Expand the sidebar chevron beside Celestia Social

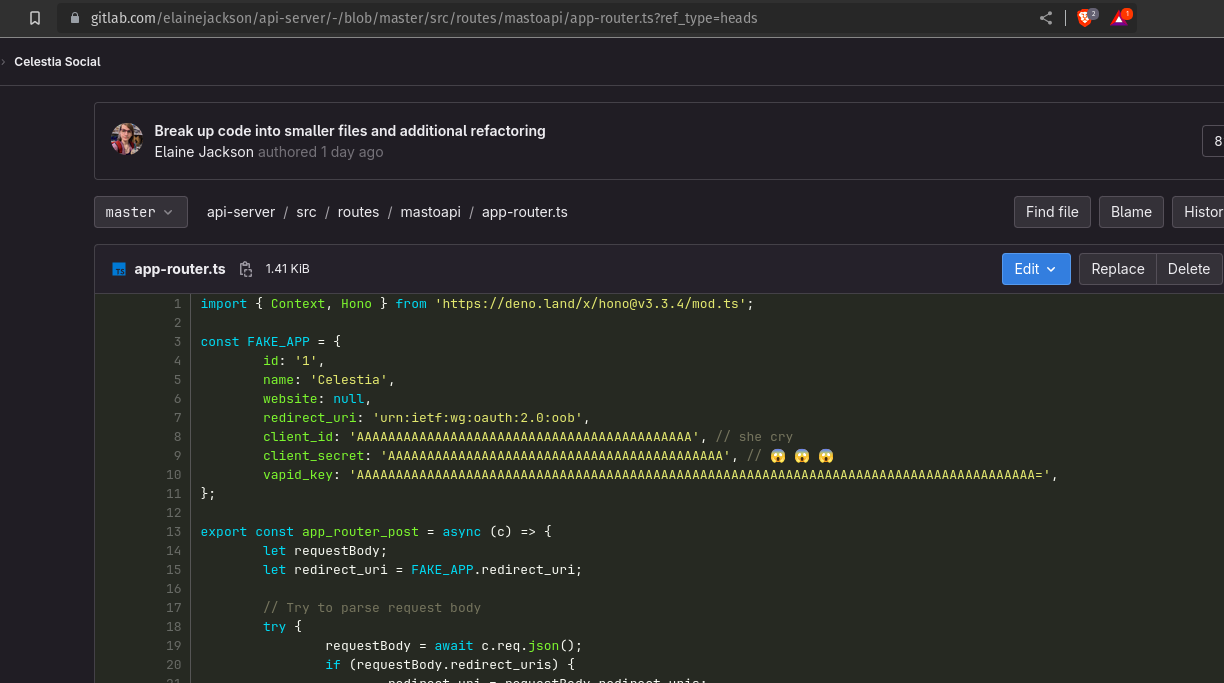pyautogui.click(x=4, y=62)
